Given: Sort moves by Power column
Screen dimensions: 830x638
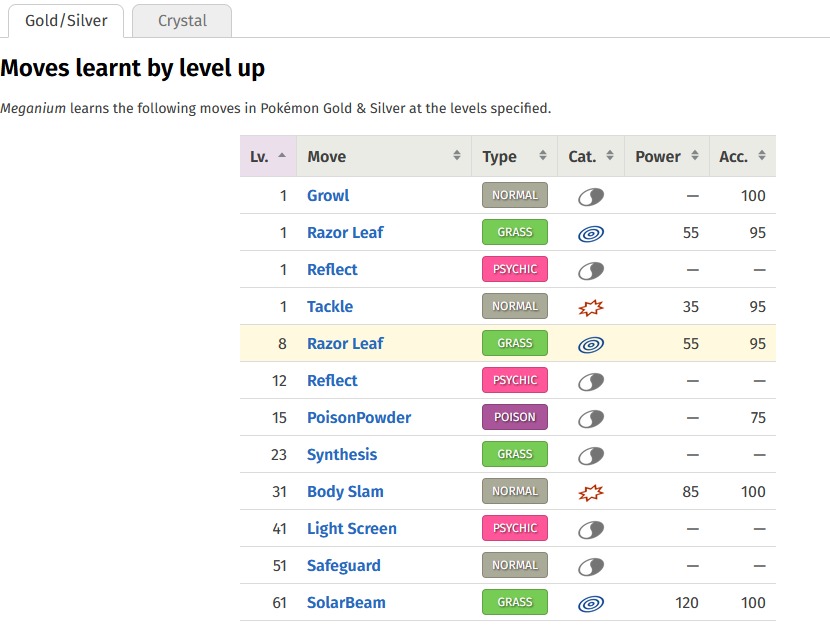Looking at the screenshot, I should tap(665, 157).
